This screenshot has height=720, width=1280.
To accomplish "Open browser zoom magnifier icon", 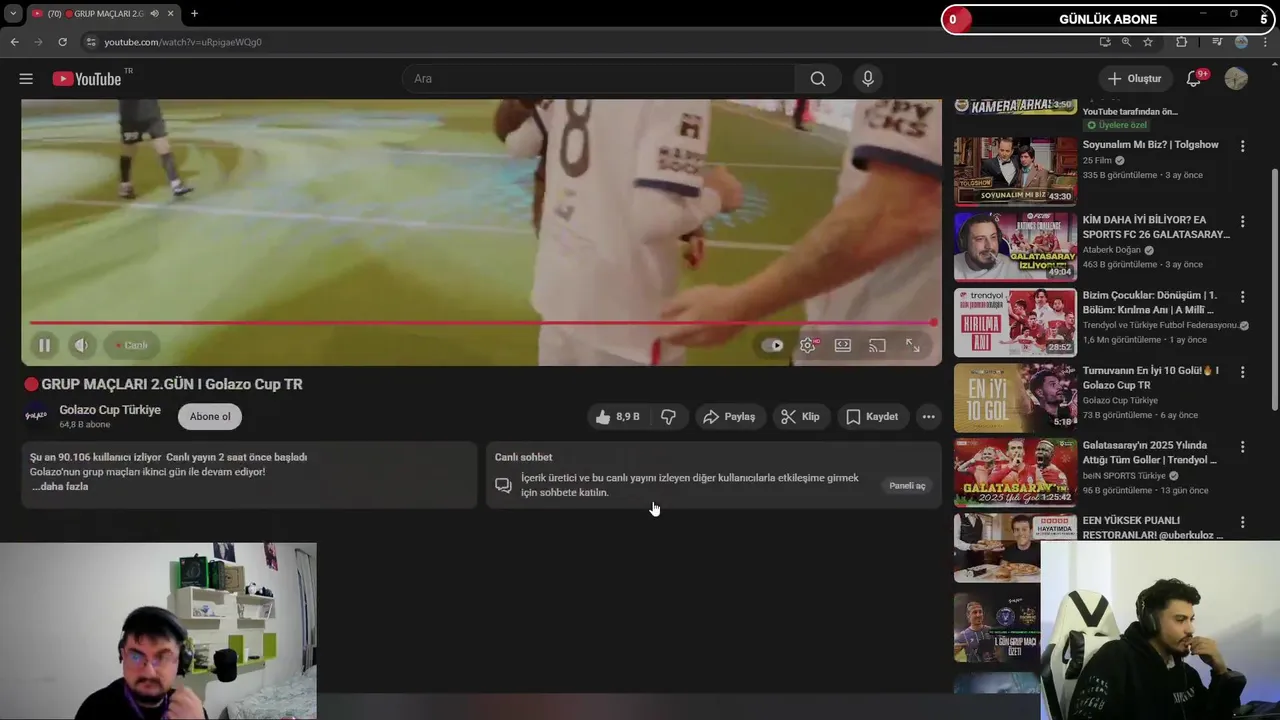I will coord(1126,42).
